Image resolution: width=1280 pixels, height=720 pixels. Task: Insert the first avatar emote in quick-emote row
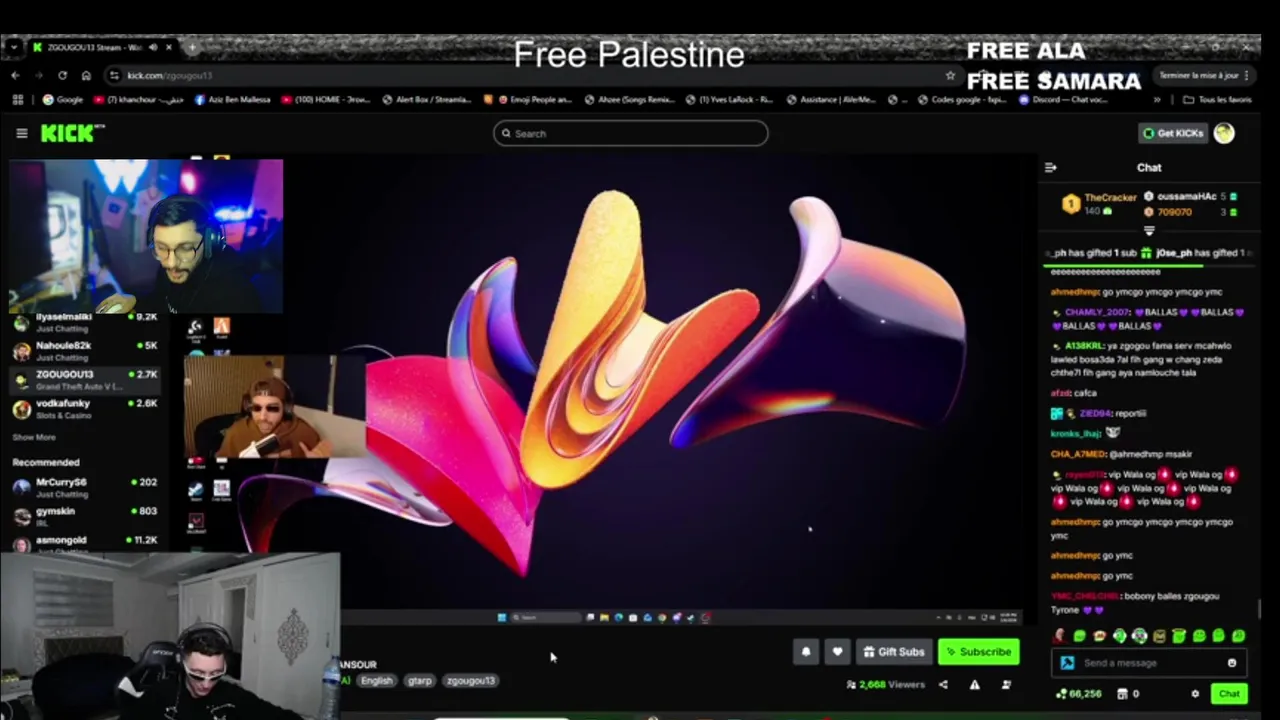coord(1059,636)
